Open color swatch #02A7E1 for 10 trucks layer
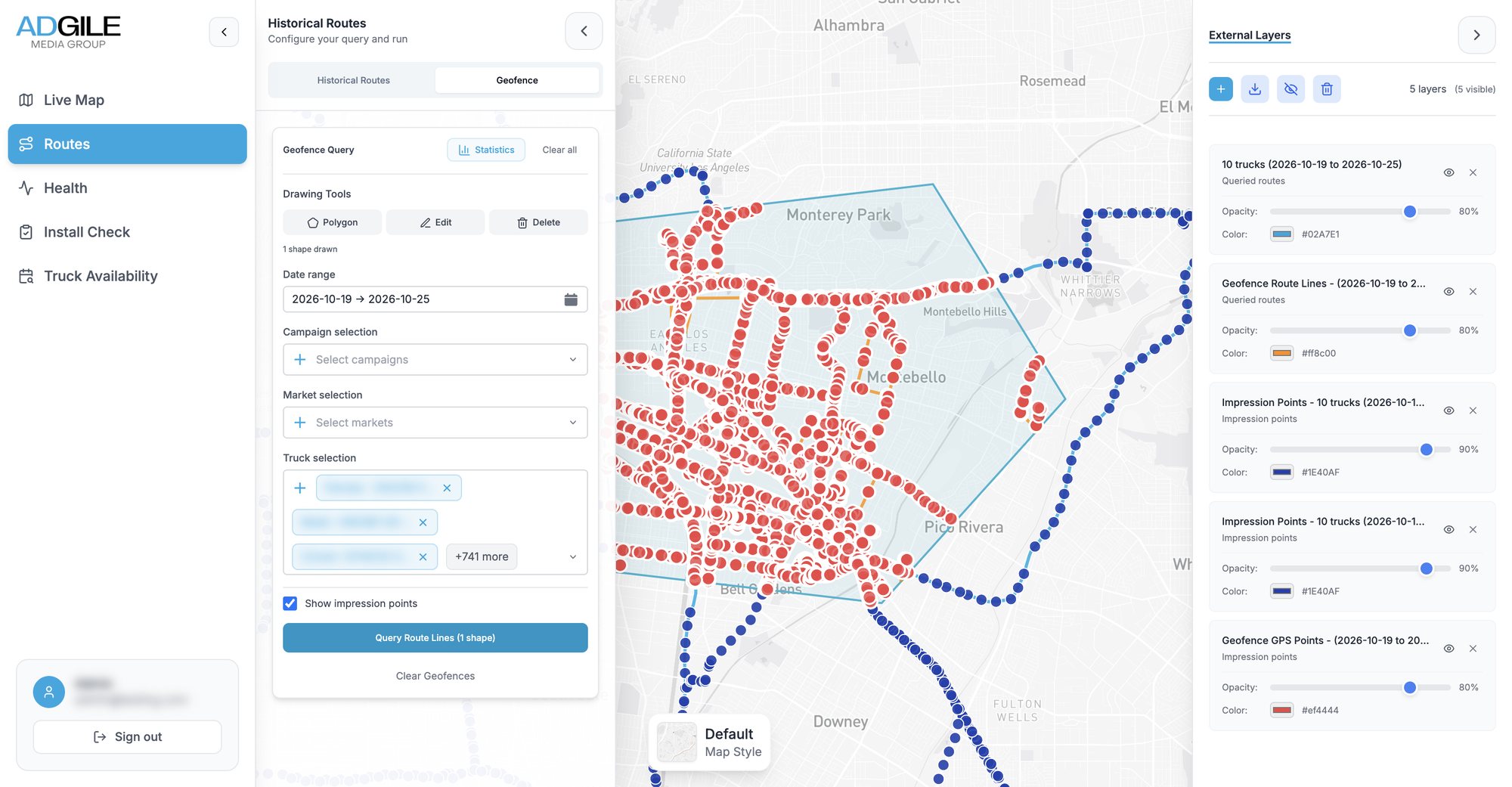Image resolution: width=1512 pixels, height=787 pixels. (1282, 234)
